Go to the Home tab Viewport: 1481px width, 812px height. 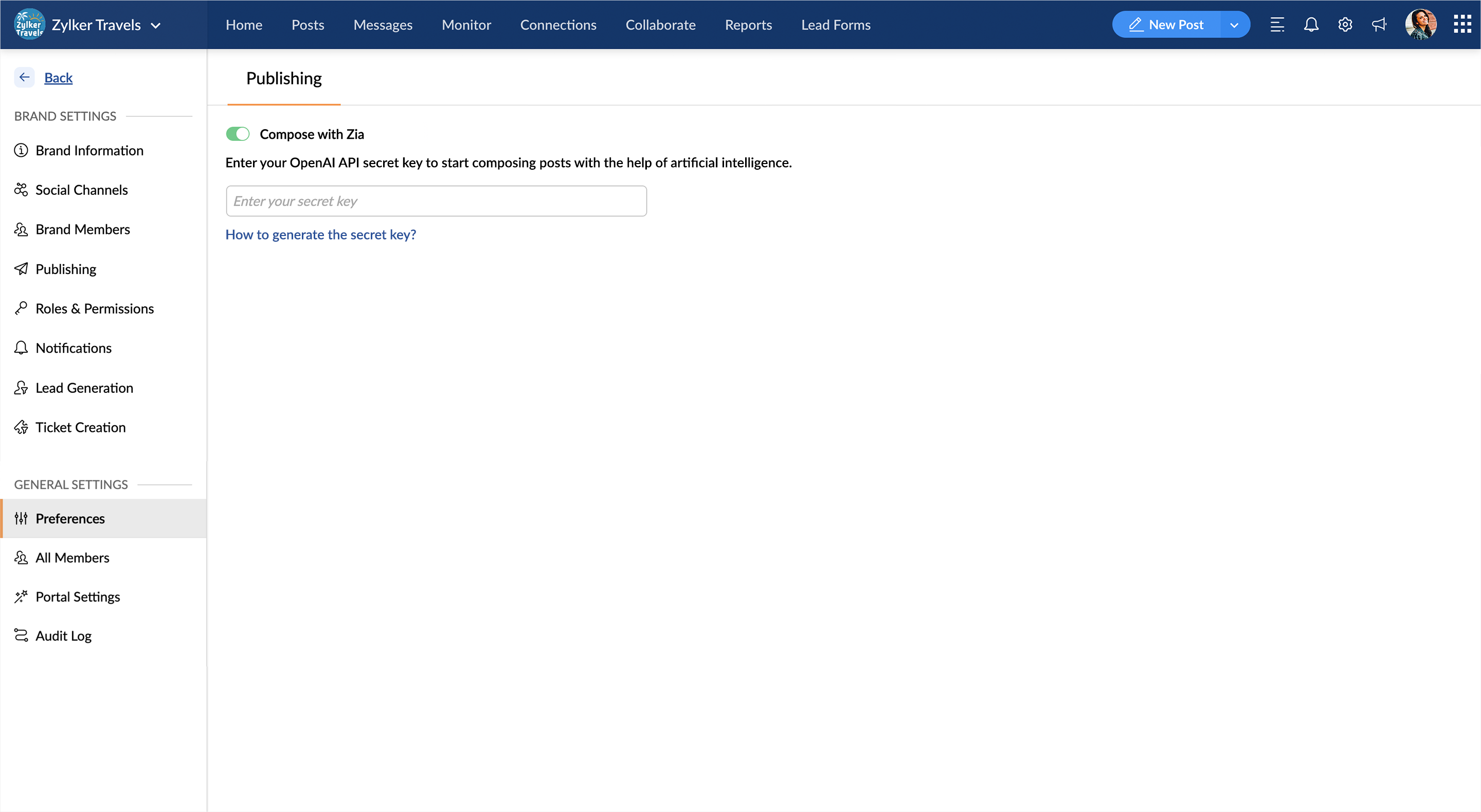pos(244,25)
